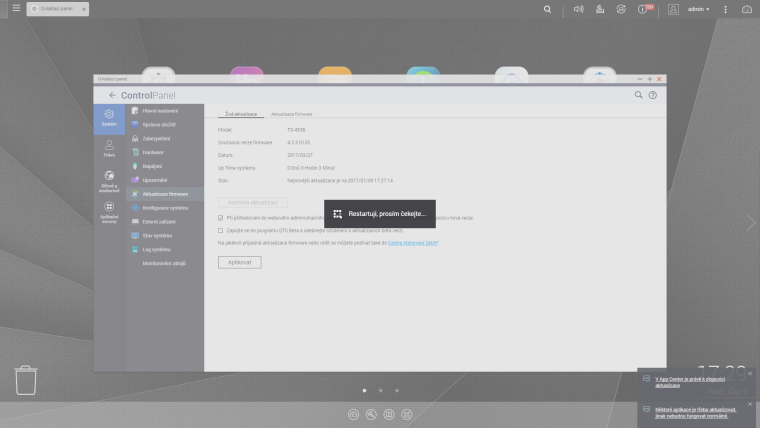Open the dashboard gauge icon
The height and width of the screenshot is (428, 760).
pyautogui.click(x=747, y=9)
